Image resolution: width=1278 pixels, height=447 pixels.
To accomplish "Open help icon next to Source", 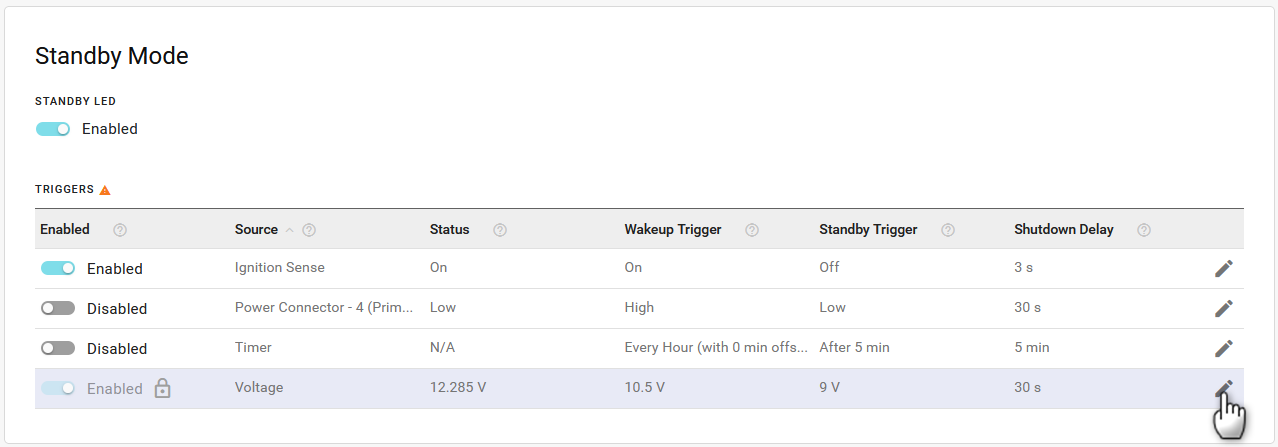I will click(309, 230).
